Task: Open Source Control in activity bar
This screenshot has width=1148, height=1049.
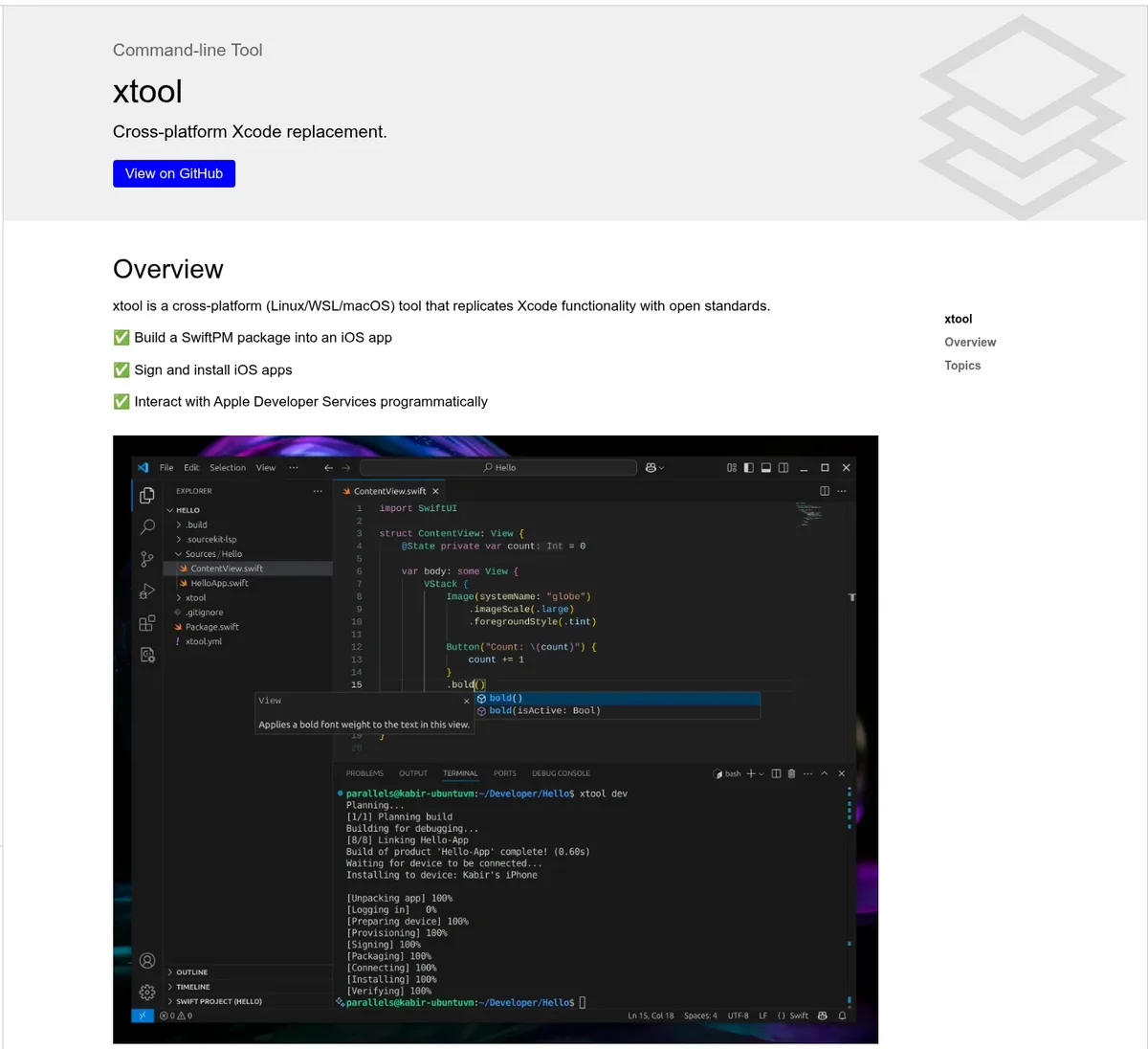Action: tap(147, 559)
